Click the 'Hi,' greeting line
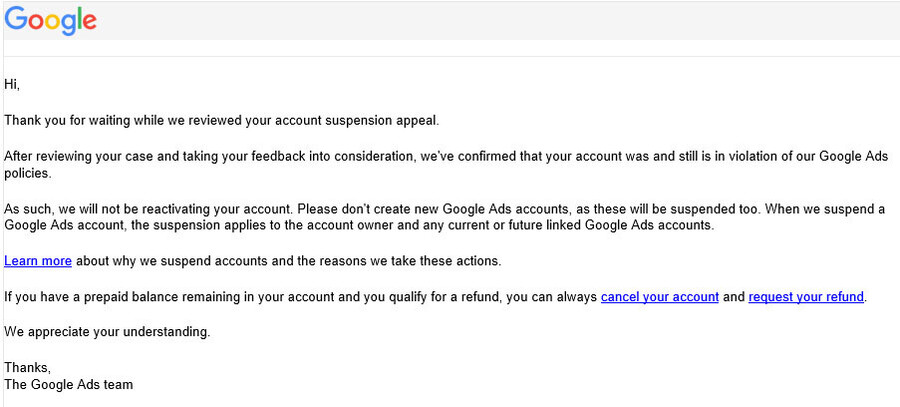The width and height of the screenshot is (900, 407). pos(12,85)
